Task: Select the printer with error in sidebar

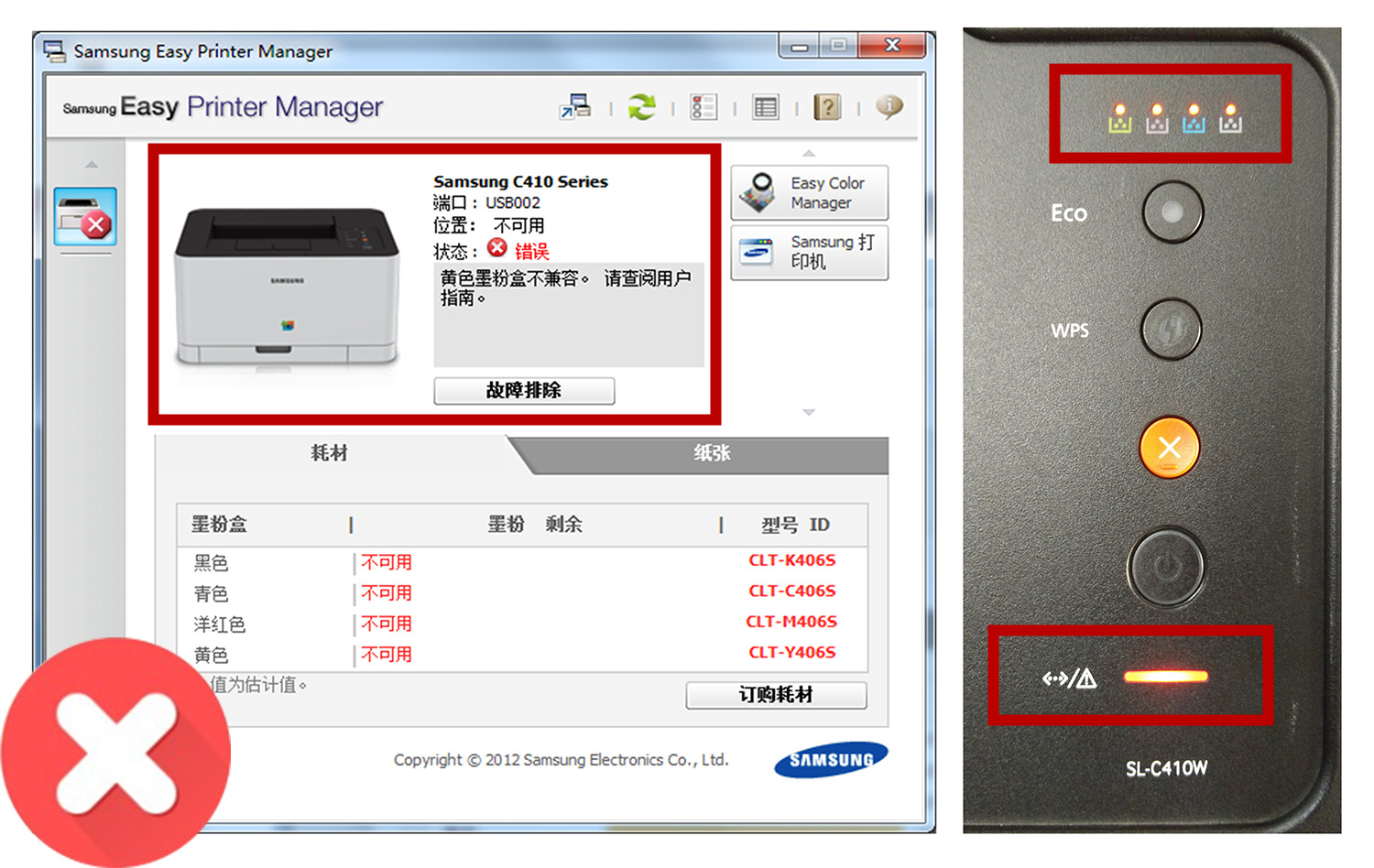Action: click(x=85, y=217)
